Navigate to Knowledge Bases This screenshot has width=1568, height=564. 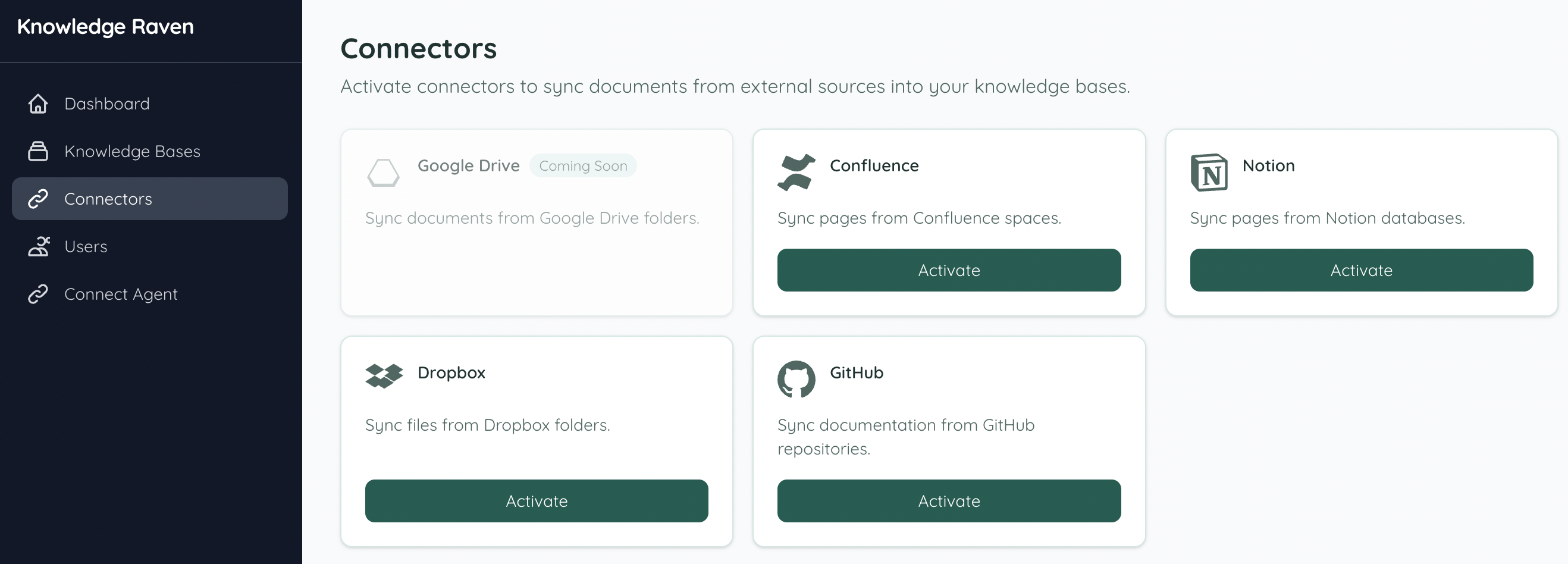click(x=131, y=151)
